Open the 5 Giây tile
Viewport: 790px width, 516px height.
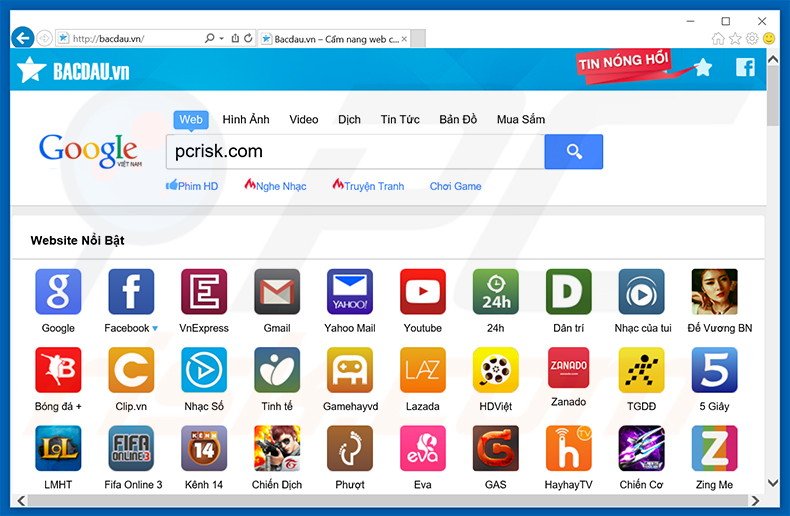pos(714,370)
